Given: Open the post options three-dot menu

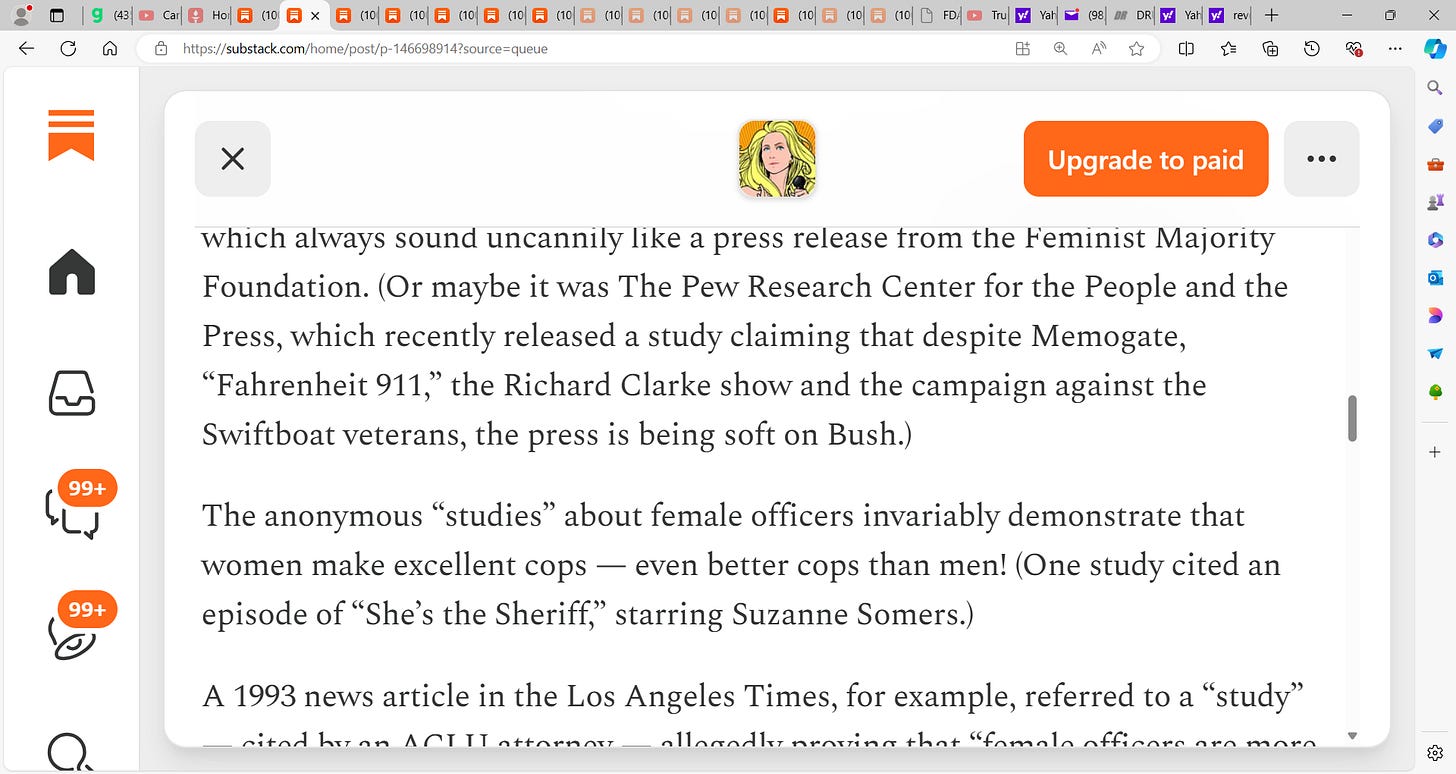Looking at the screenshot, I should click(x=1321, y=159).
